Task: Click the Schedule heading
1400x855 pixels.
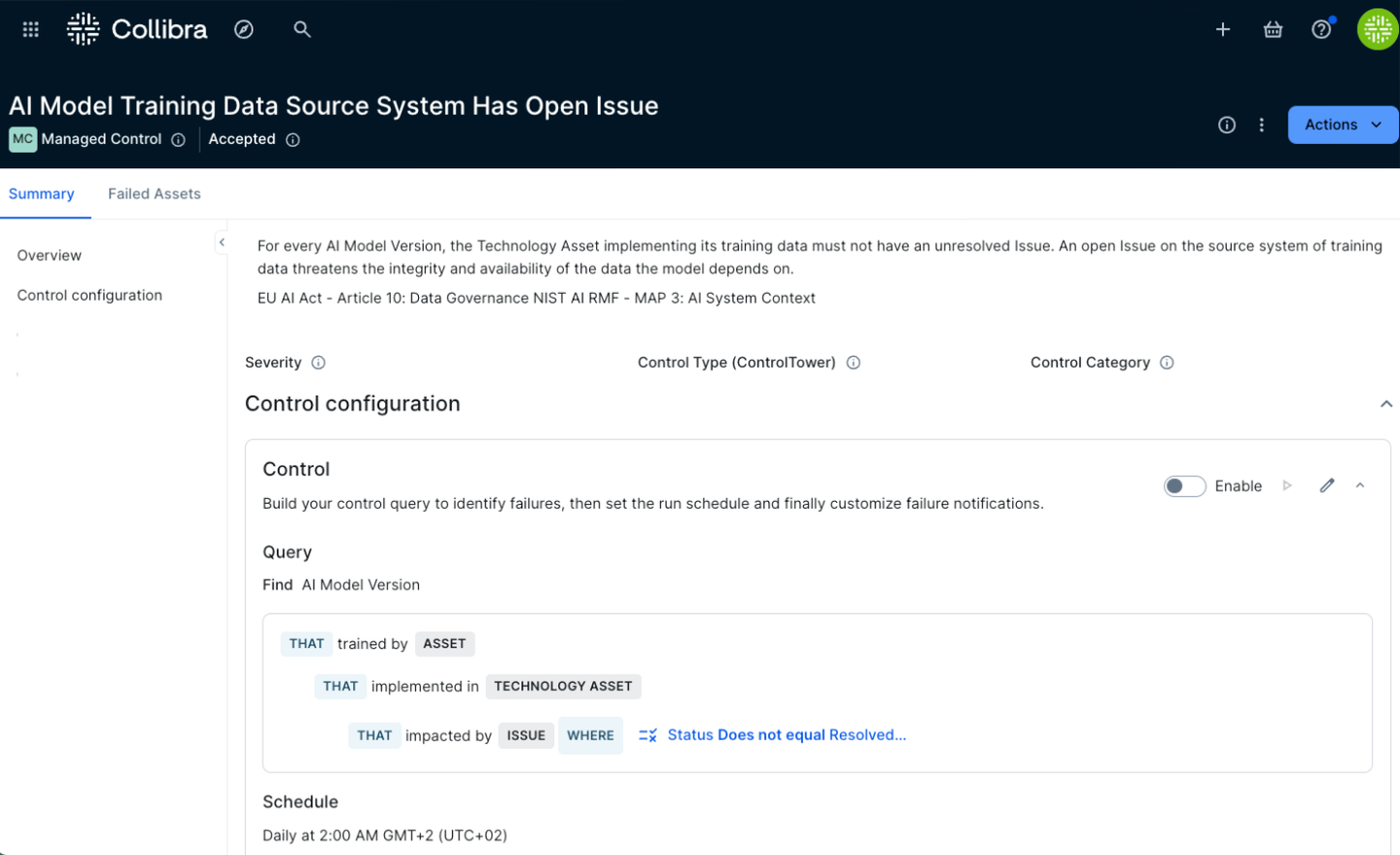Action: (300, 802)
